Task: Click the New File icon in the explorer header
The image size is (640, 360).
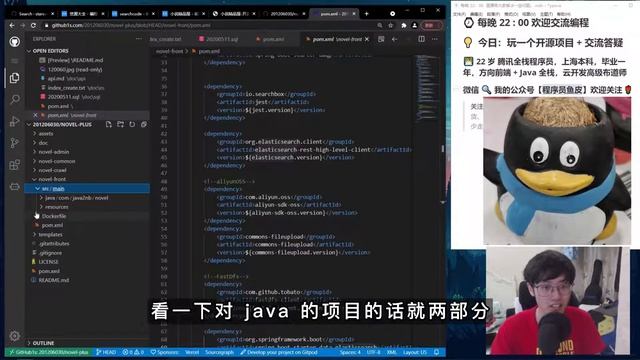Action: [109, 124]
